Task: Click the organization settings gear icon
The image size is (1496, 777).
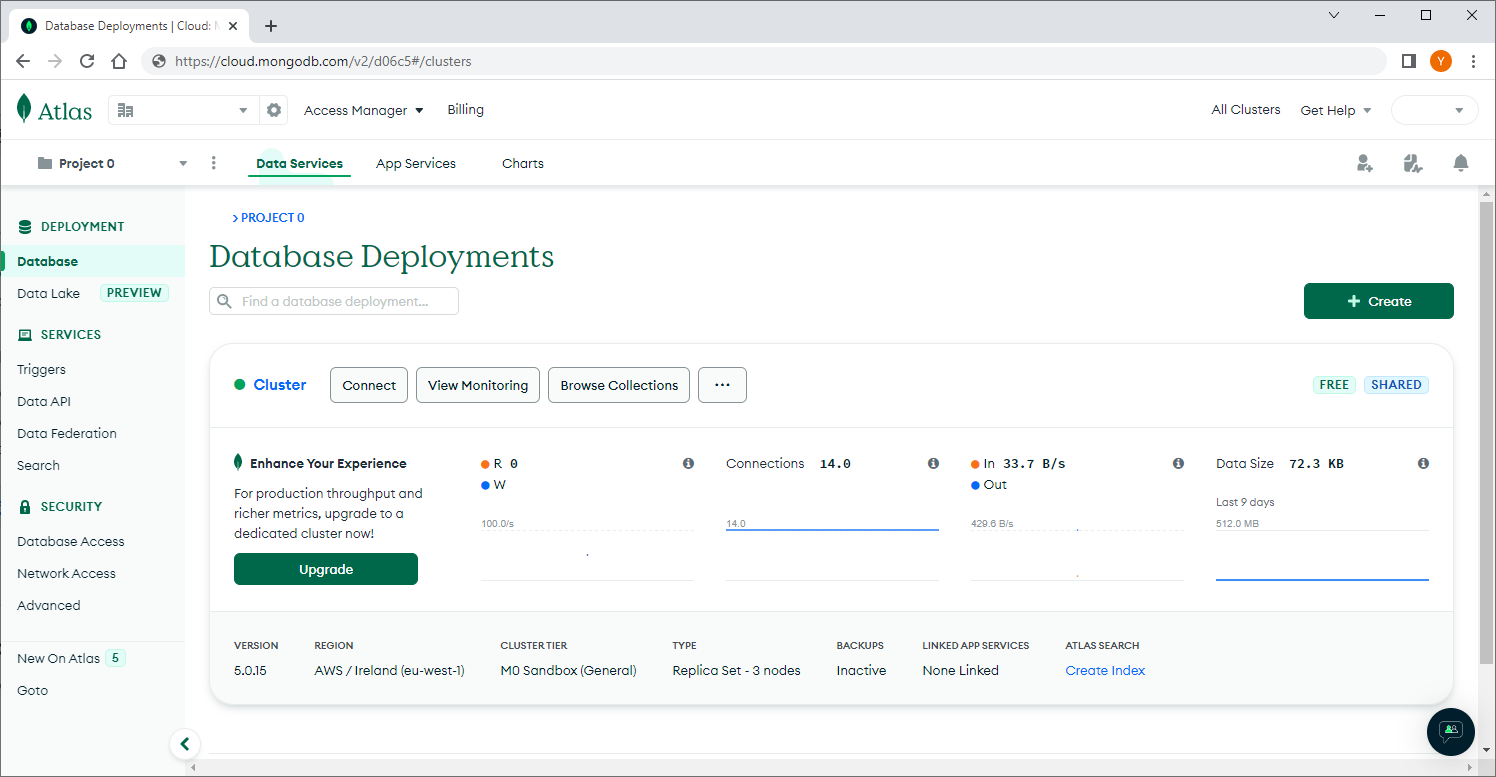Action: click(274, 110)
